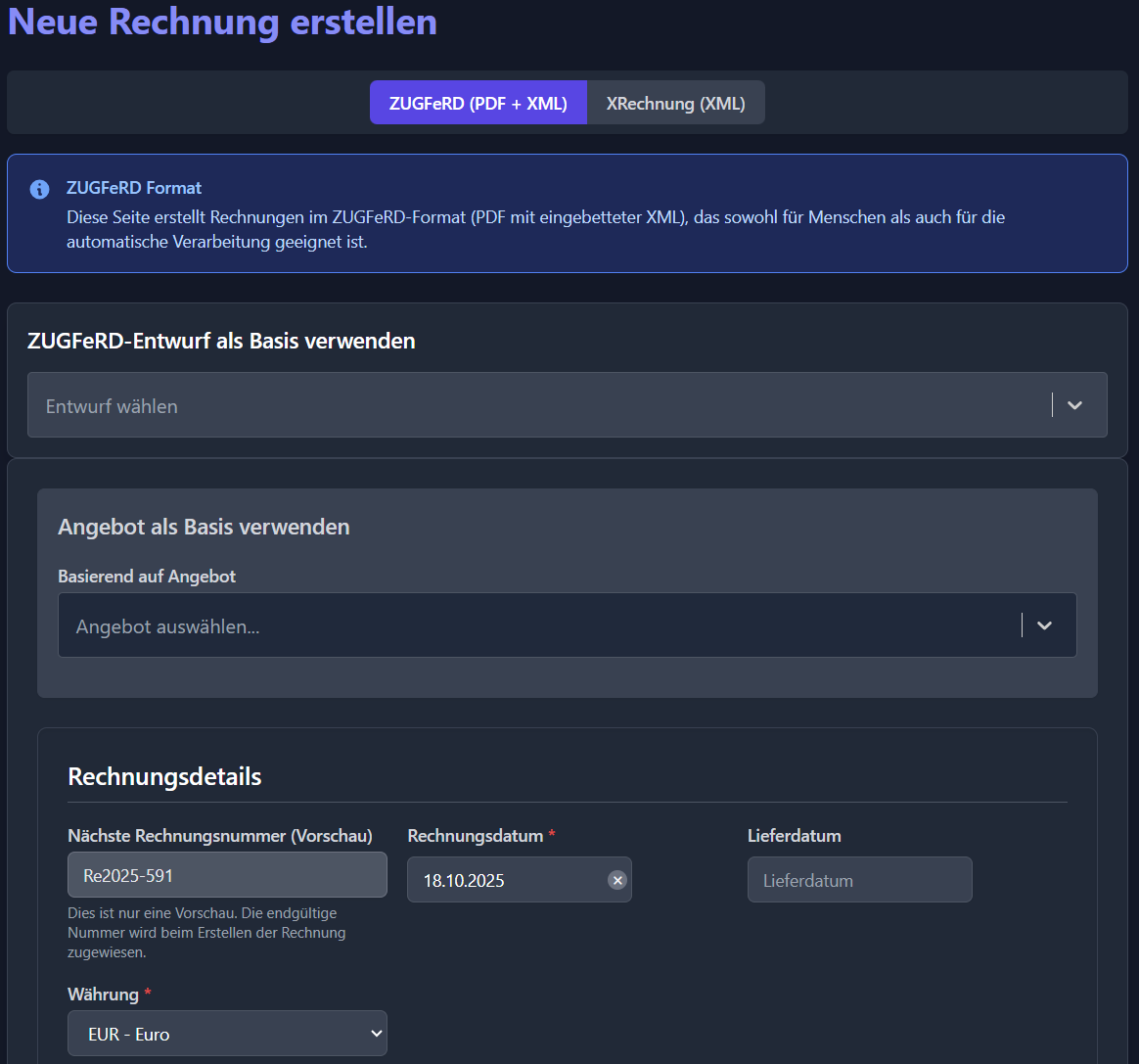
Task: Click the Neue Rechnung erstellen page title
Action: pyautogui.click(x=222, y=22)
